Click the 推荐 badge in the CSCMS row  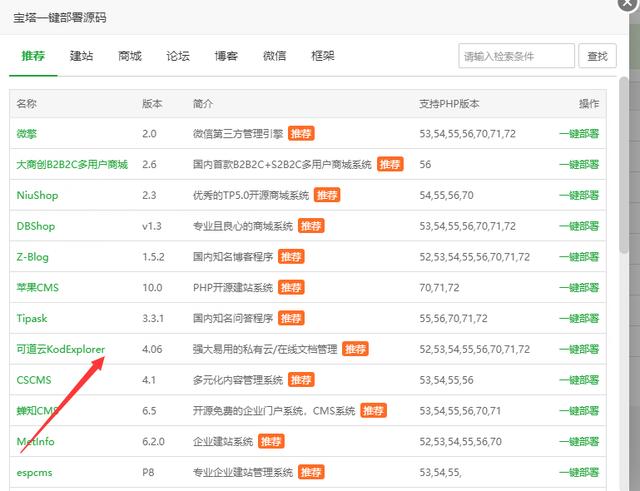pos(301,380)
